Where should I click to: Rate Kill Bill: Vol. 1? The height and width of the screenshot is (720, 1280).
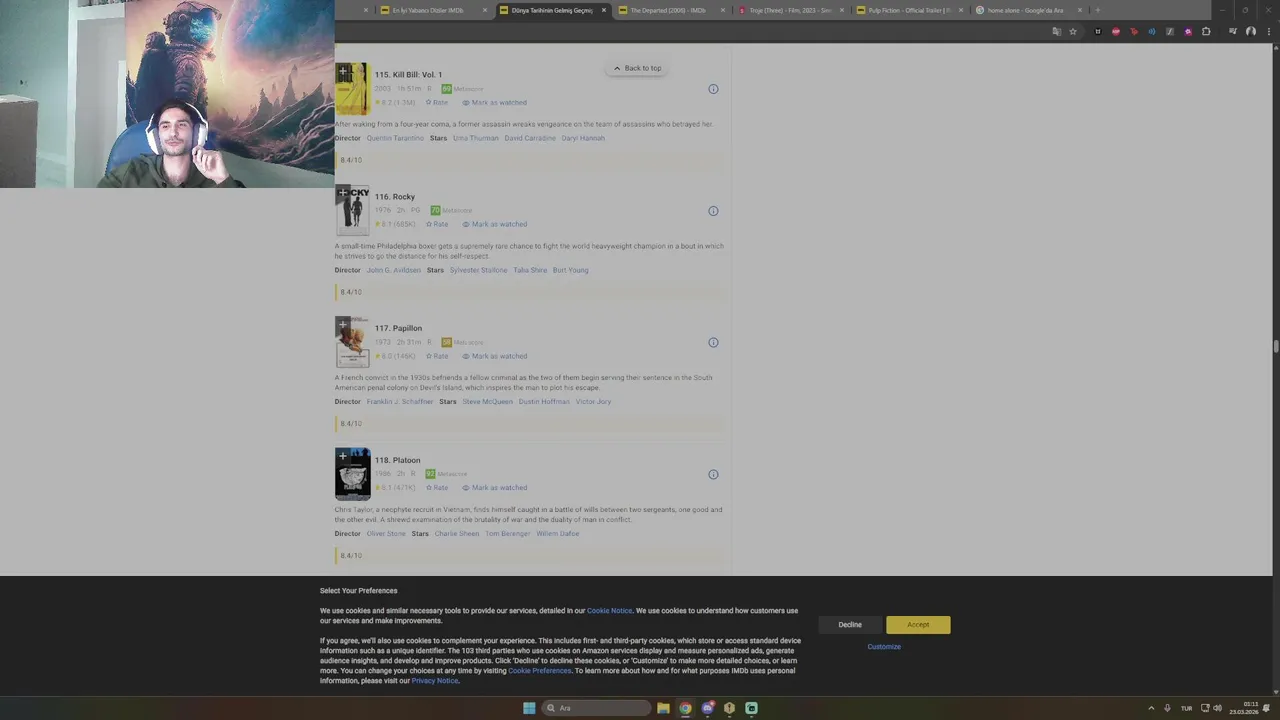[x=437, y=102]
